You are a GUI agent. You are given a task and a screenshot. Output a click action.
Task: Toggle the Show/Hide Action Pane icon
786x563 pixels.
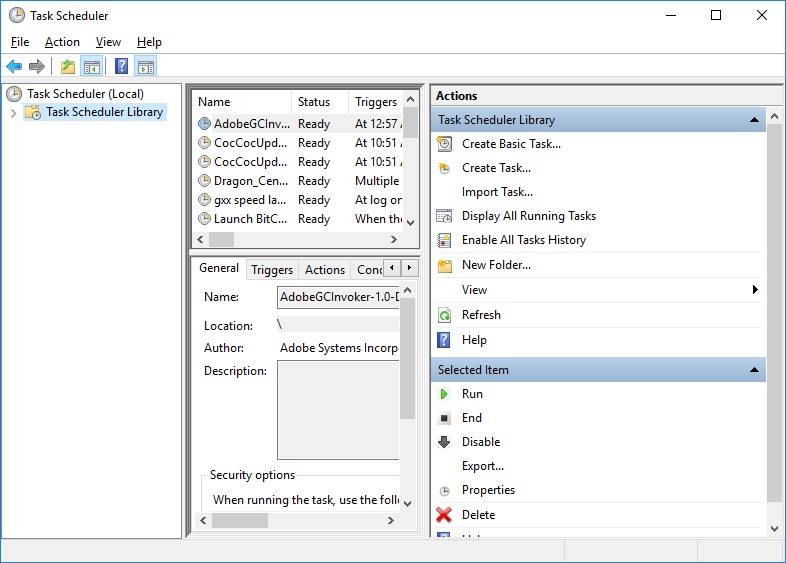coord(146,66)
